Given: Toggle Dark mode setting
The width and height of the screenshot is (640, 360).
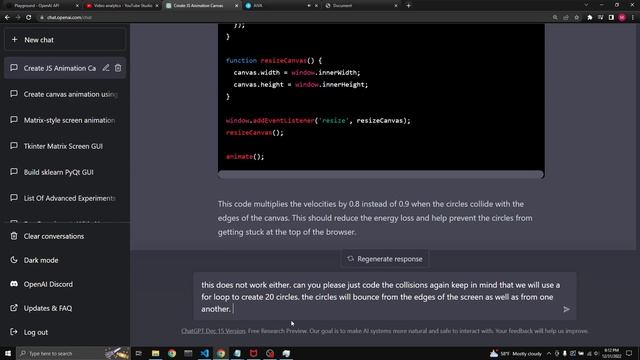Looking at the screenshot, I should (x=64, y=260).
